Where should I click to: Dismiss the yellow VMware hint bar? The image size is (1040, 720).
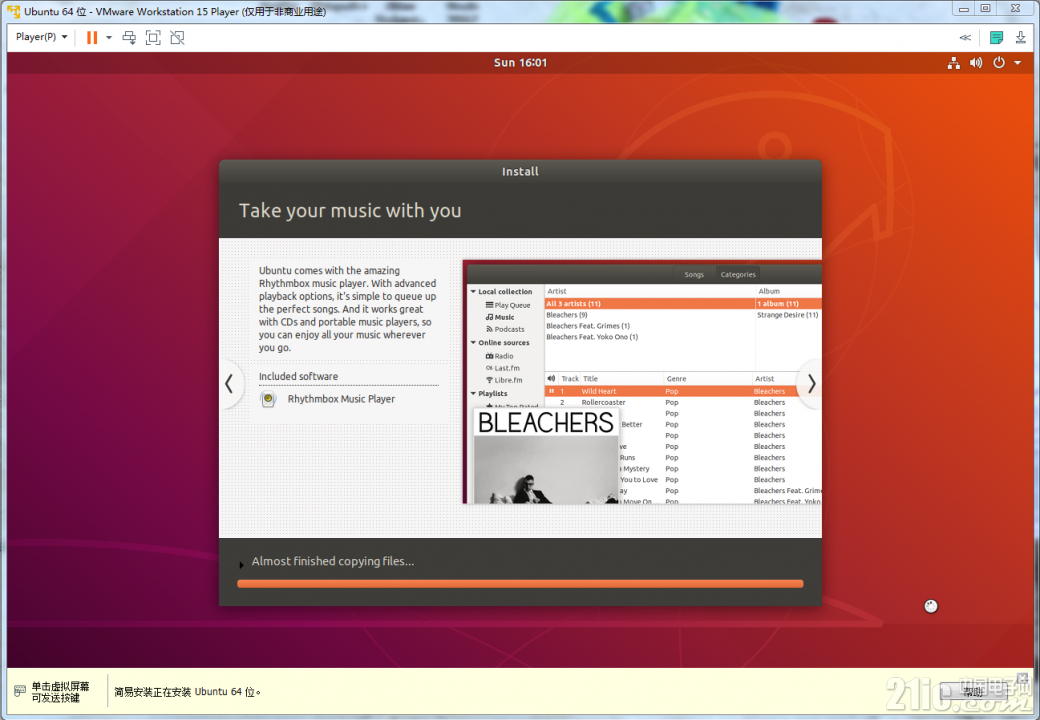(1023, 678)
